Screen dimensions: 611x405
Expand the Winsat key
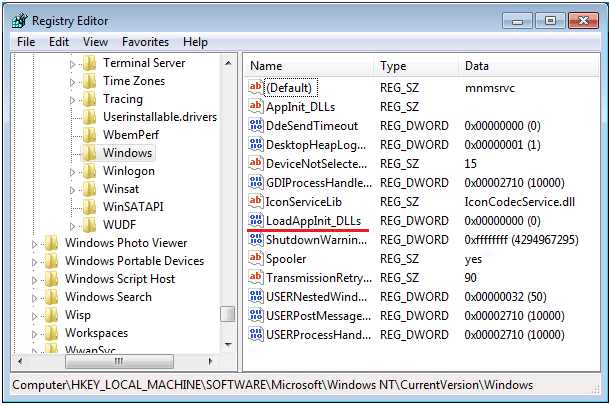pyautogui.click(x=72, y=190)
